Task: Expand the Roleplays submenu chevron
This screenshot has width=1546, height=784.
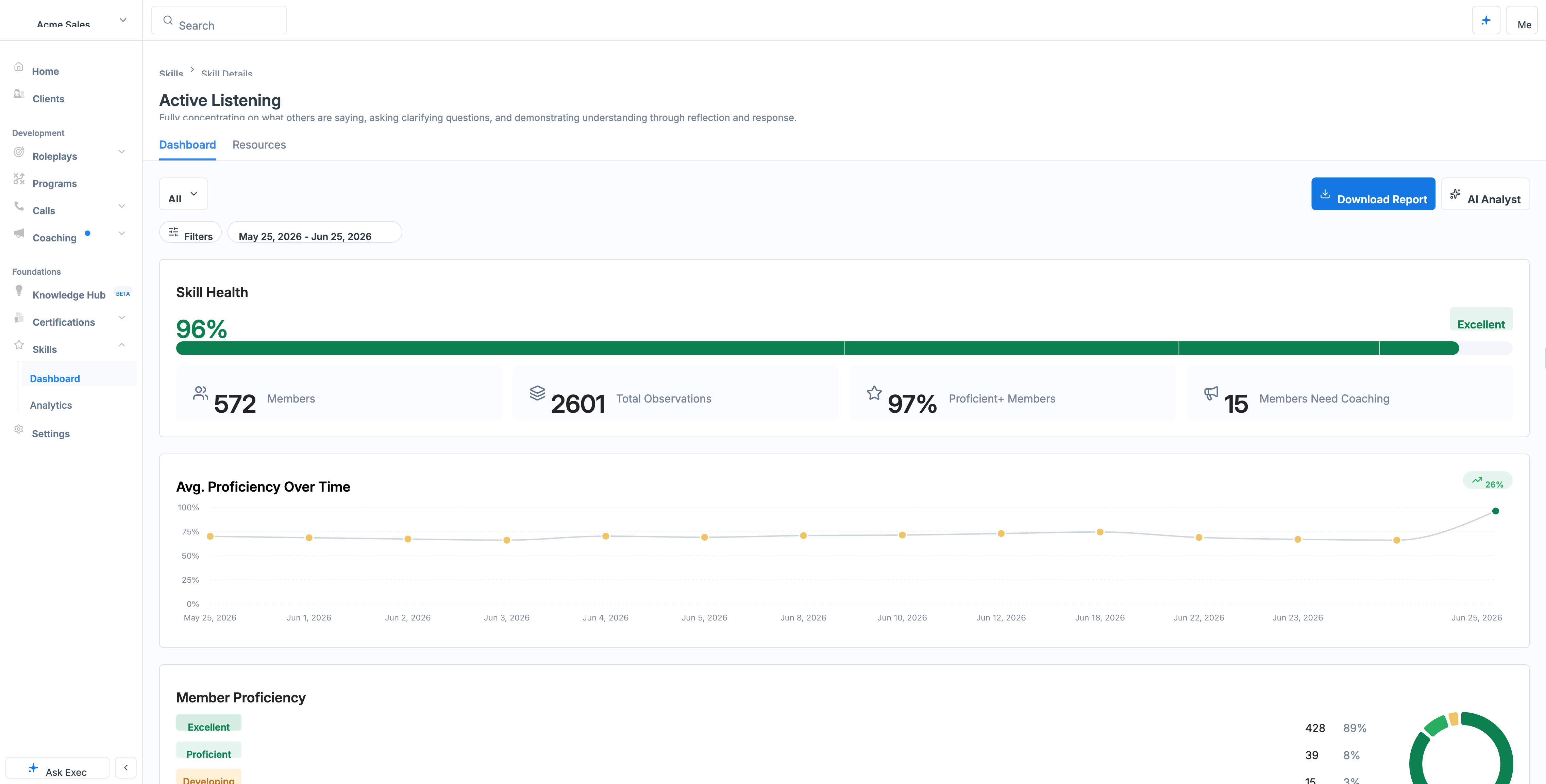Action: pyautogui.click(x=122, y=152)
